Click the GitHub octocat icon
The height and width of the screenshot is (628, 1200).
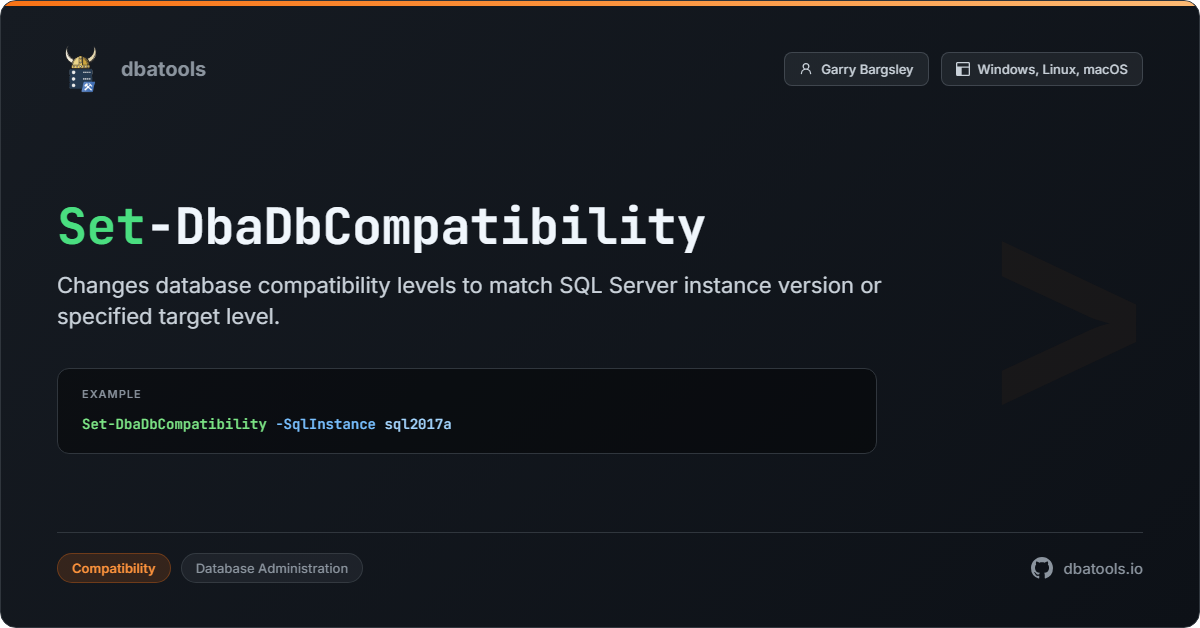[x=1042, y=568]
